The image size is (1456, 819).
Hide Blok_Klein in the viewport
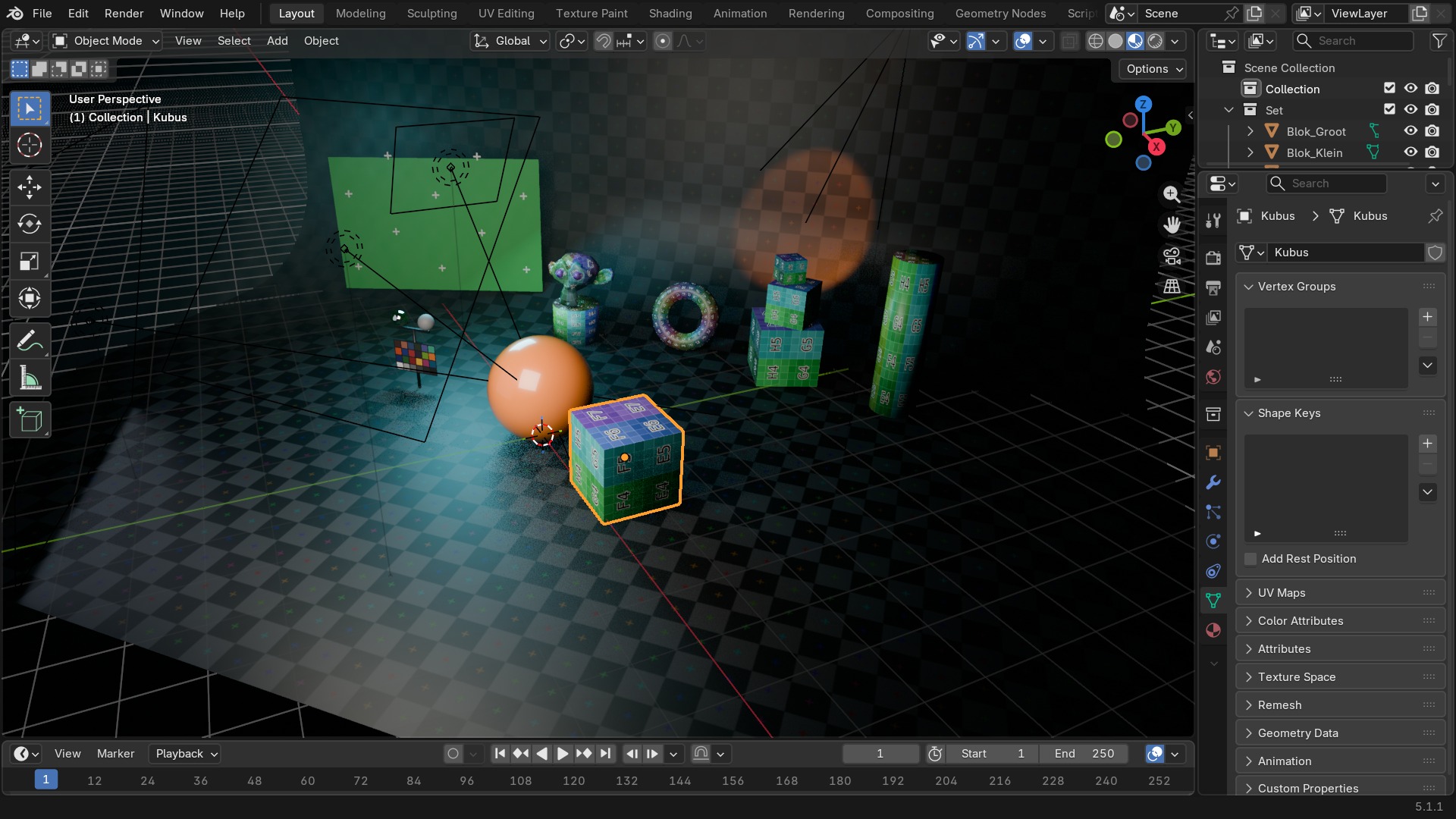1410,152
